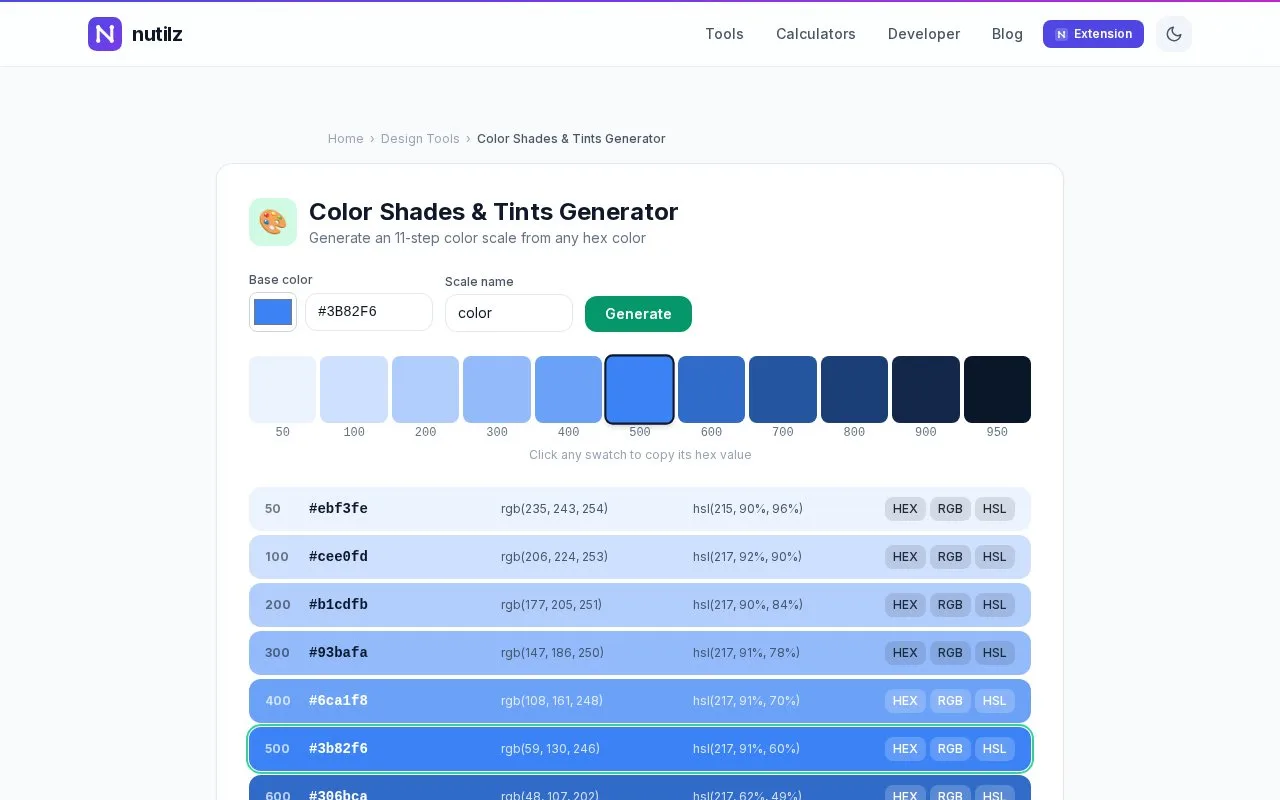
Task: Open the Calculators menu
Action: pyautogui.click(x=816, y=34)
